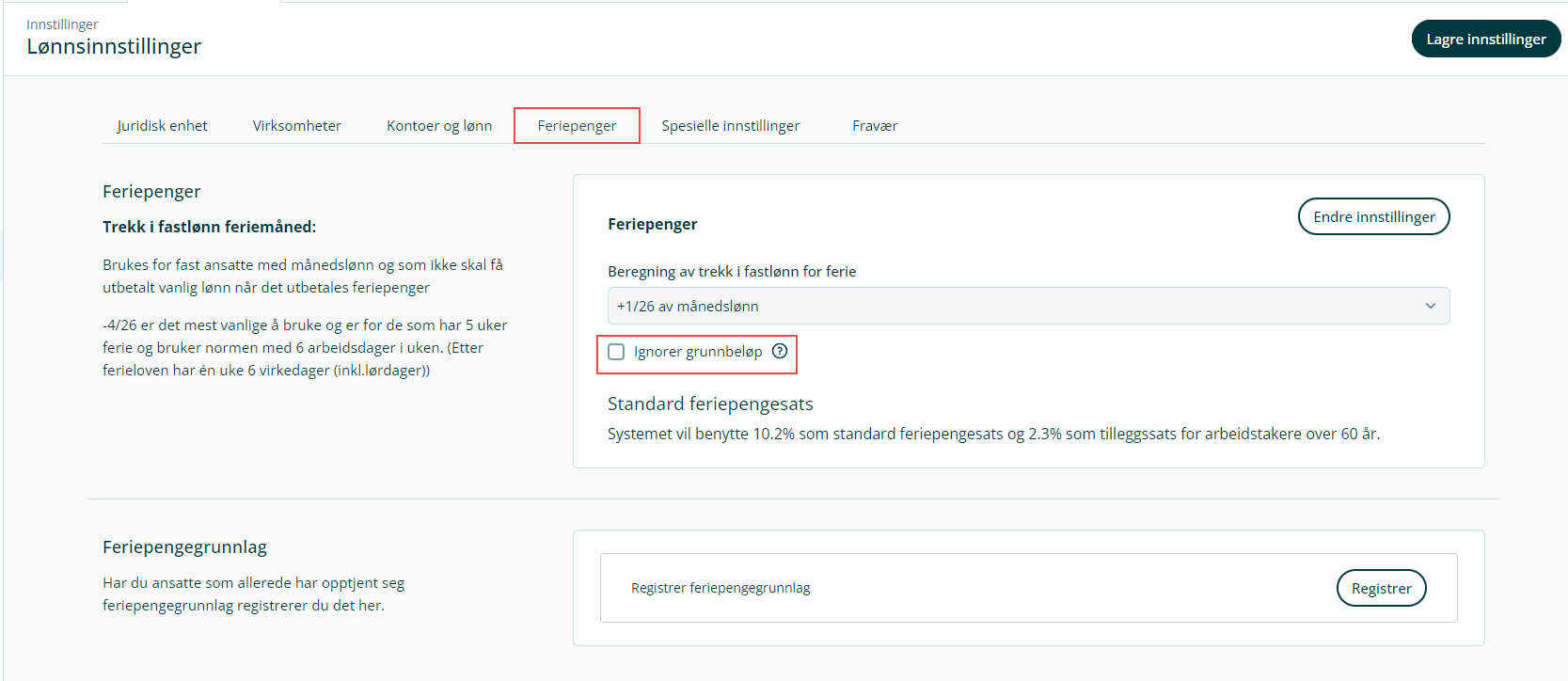
Task: Click the Innstillinger breadcrumb link
Action: coord(62,24)
